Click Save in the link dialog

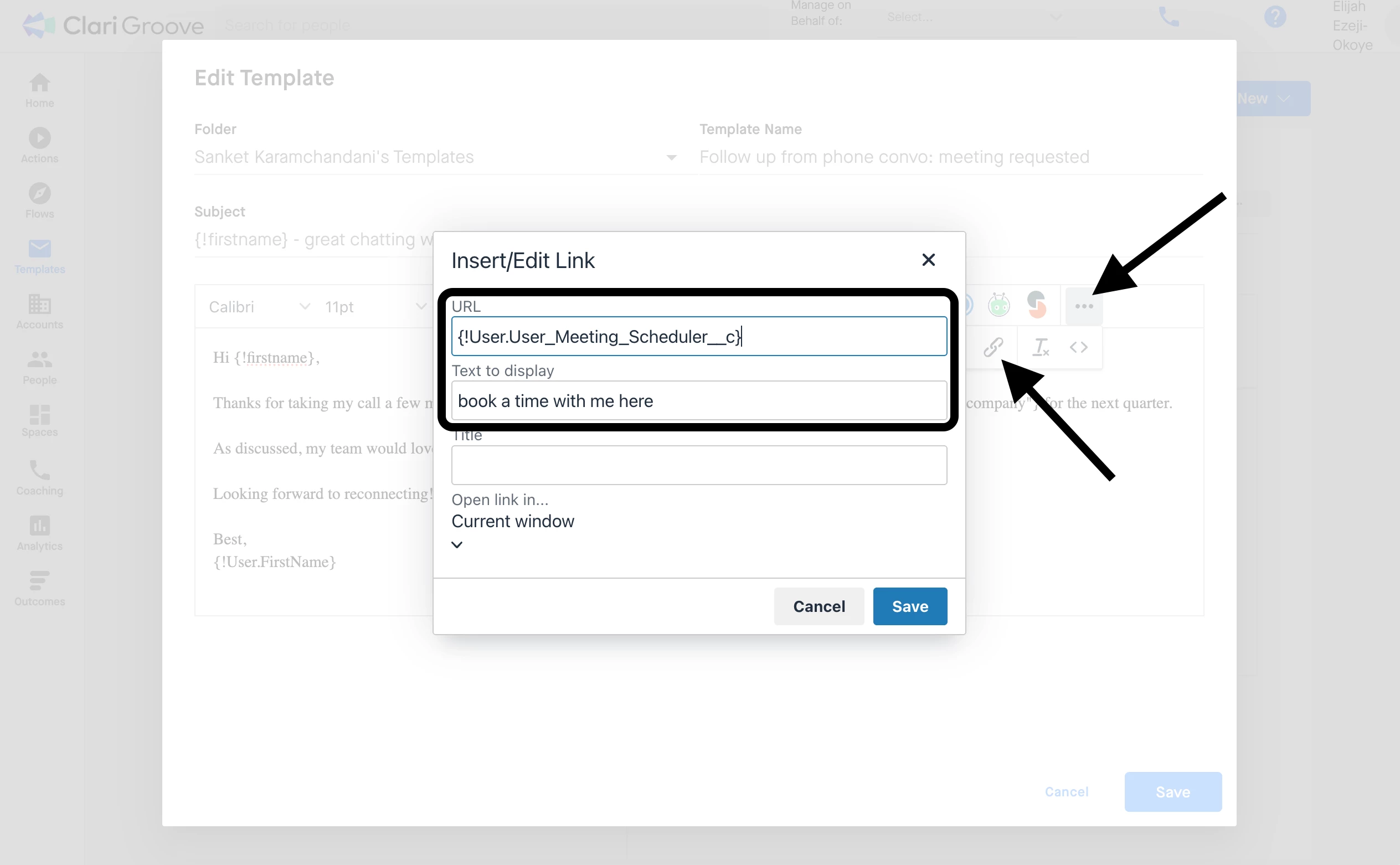pyautogui.click(x=910, y=606)
